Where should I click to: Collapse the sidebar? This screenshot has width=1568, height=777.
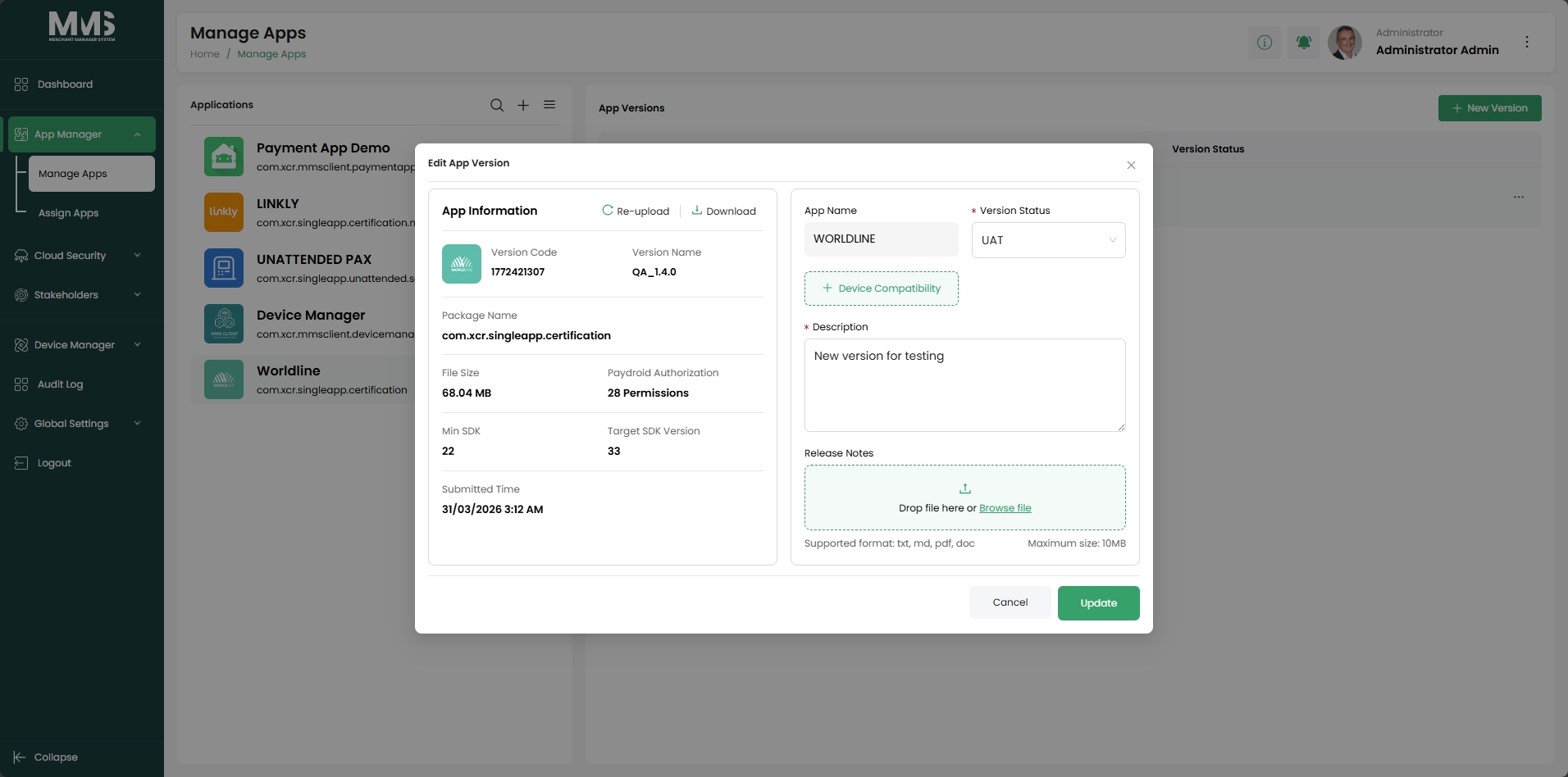point(46,757)
